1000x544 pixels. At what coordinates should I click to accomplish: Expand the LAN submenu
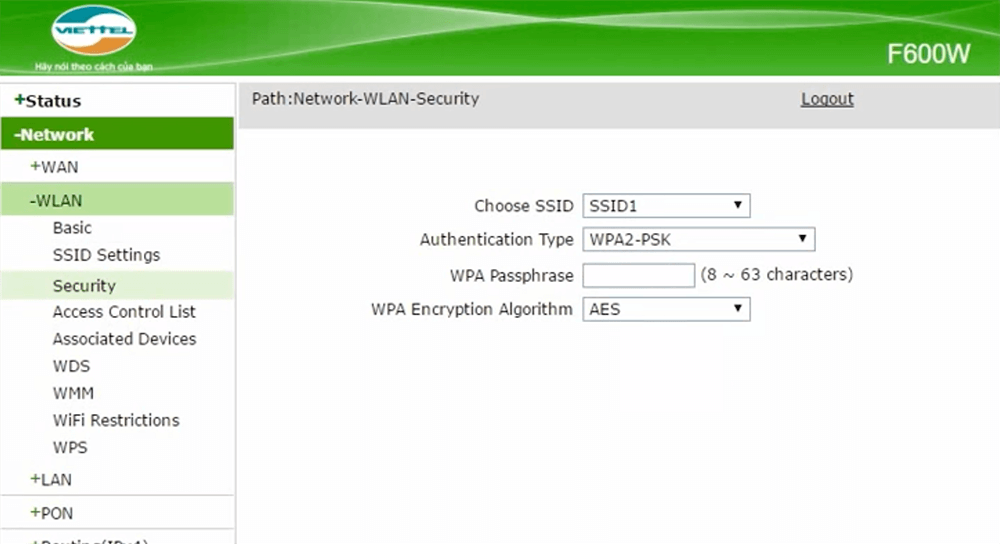click(51, 480)
